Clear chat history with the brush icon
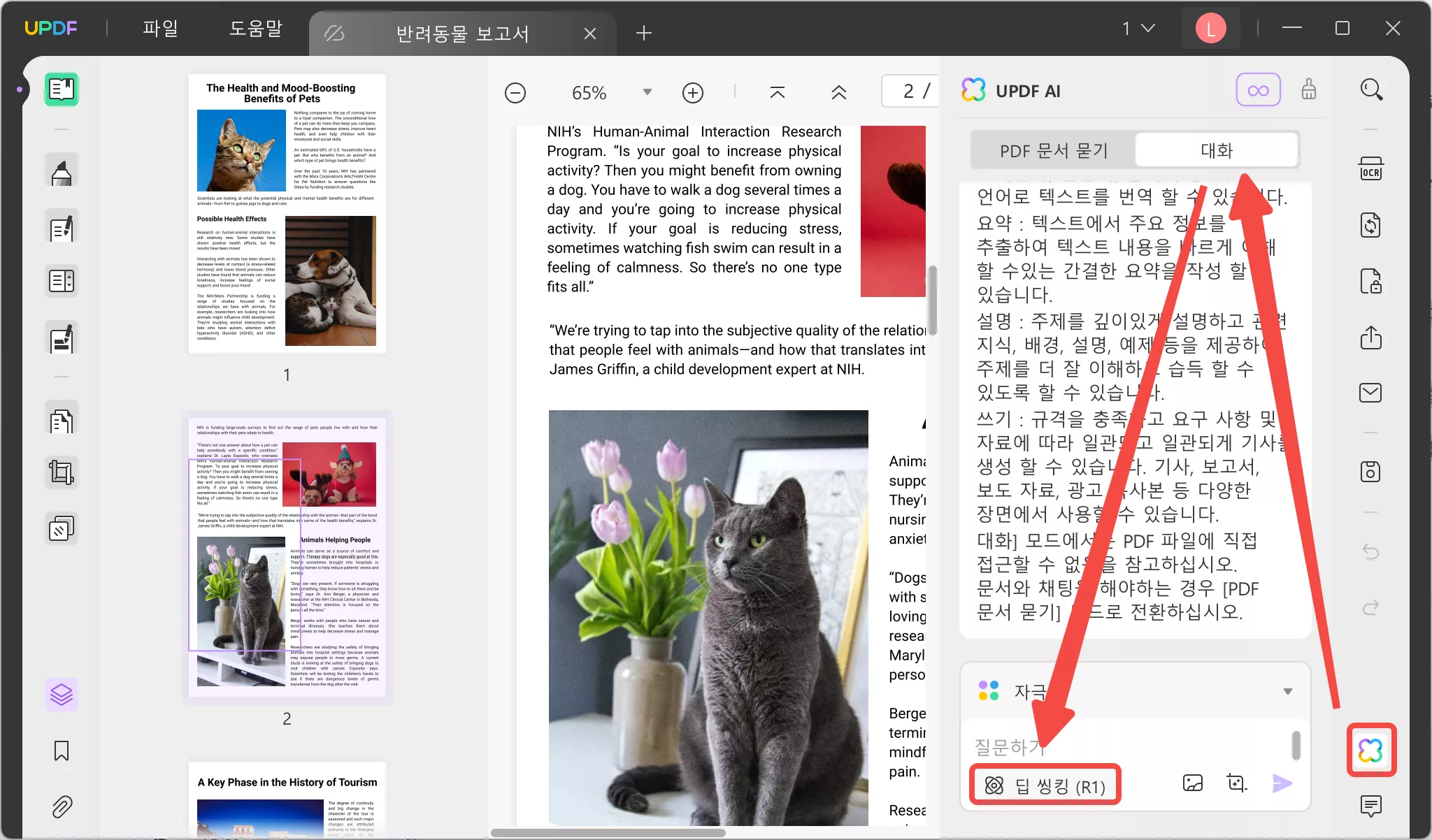Screen dimensions: 1432x840 tap(1308, 89)
